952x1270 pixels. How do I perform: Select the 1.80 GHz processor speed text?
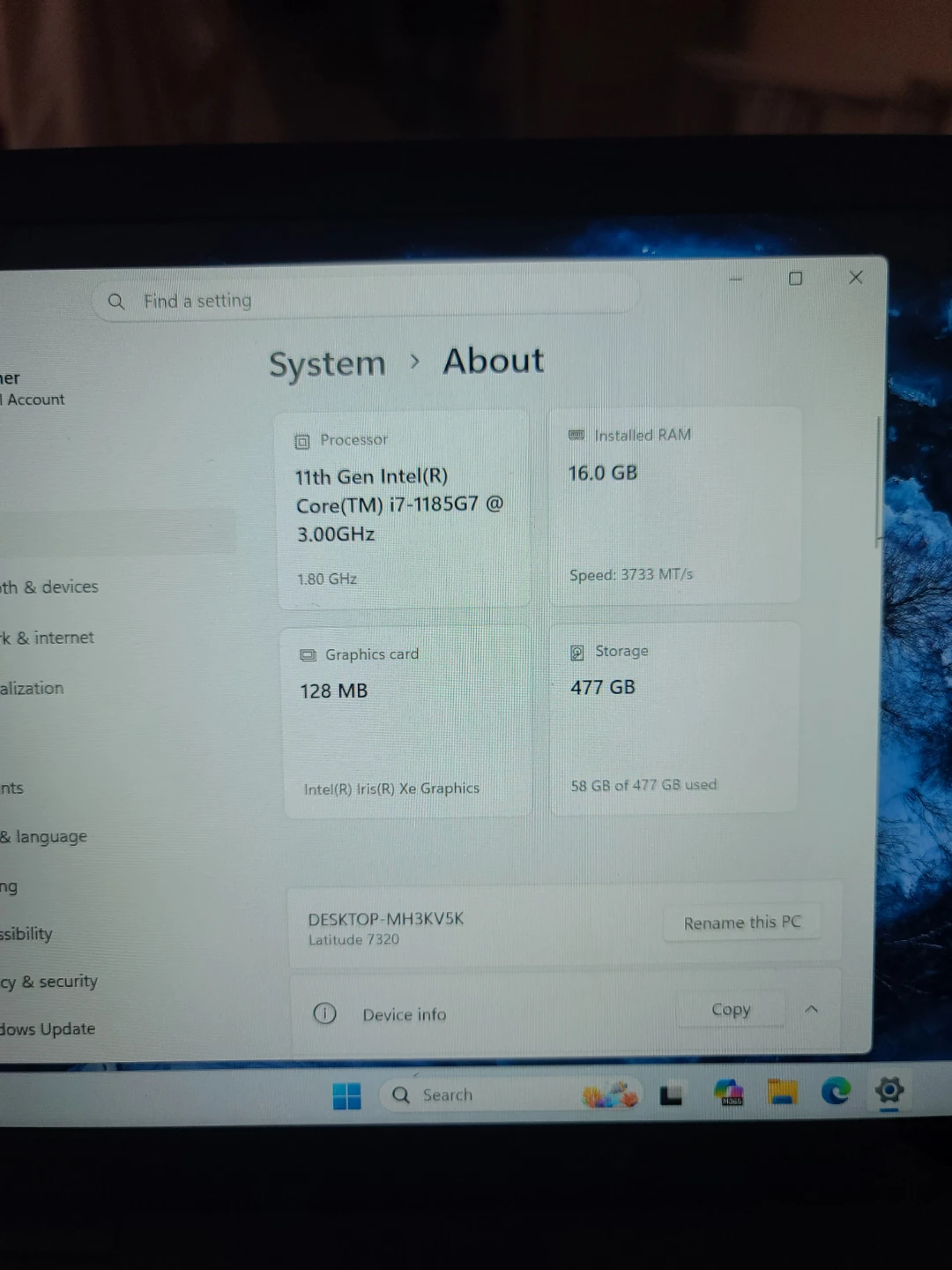(327, 579)
